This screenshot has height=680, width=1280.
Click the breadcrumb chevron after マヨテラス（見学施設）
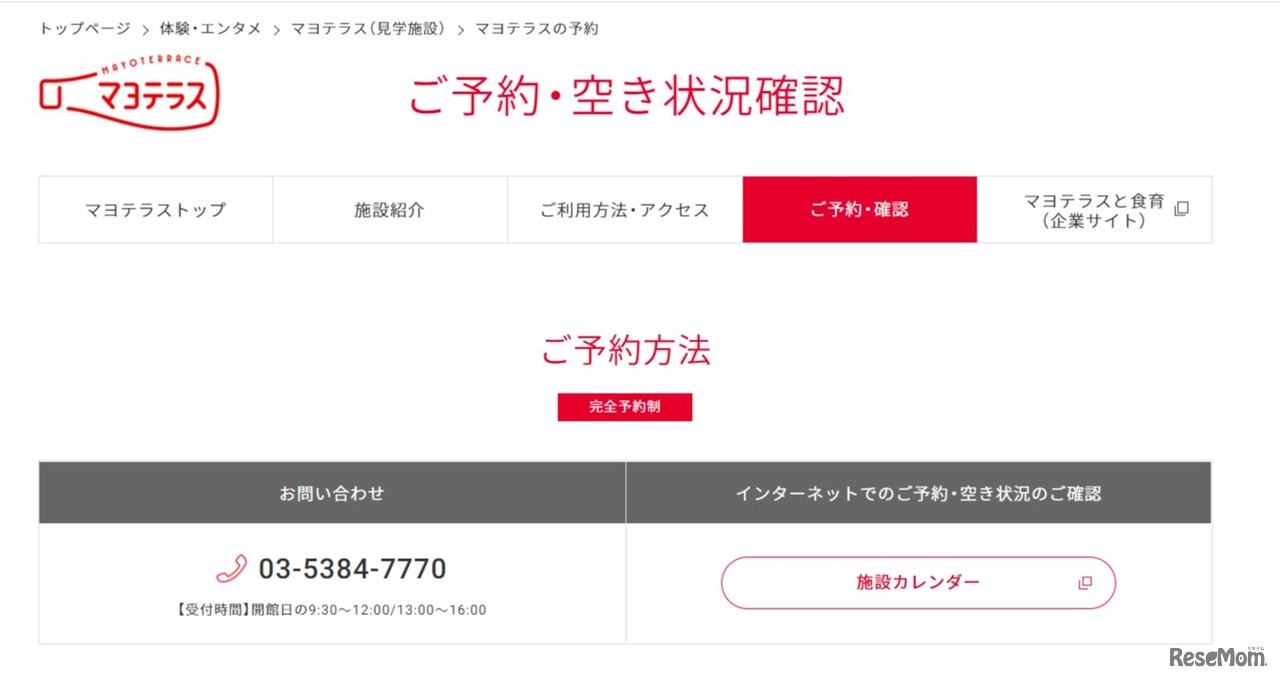point(459,28)
